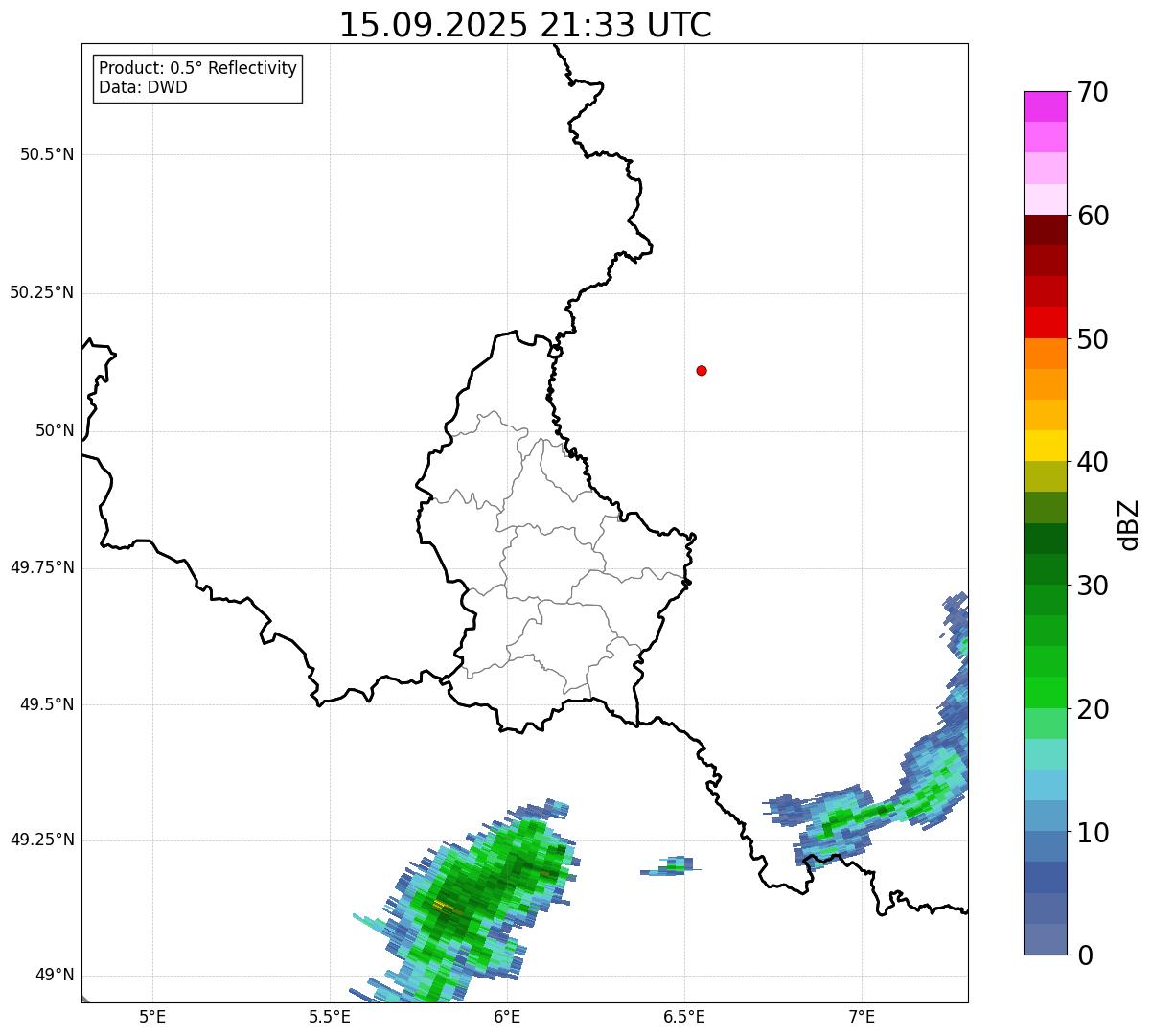Viewport: 1152px width, 1036px height.
Task: Click the 50.5°N latitude label
Action: coord(47,154)
